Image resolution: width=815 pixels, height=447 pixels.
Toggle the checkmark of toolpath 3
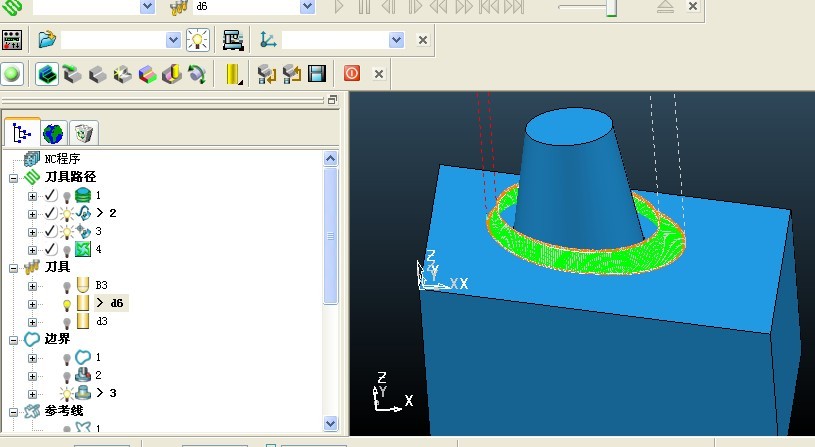[50, 231]
